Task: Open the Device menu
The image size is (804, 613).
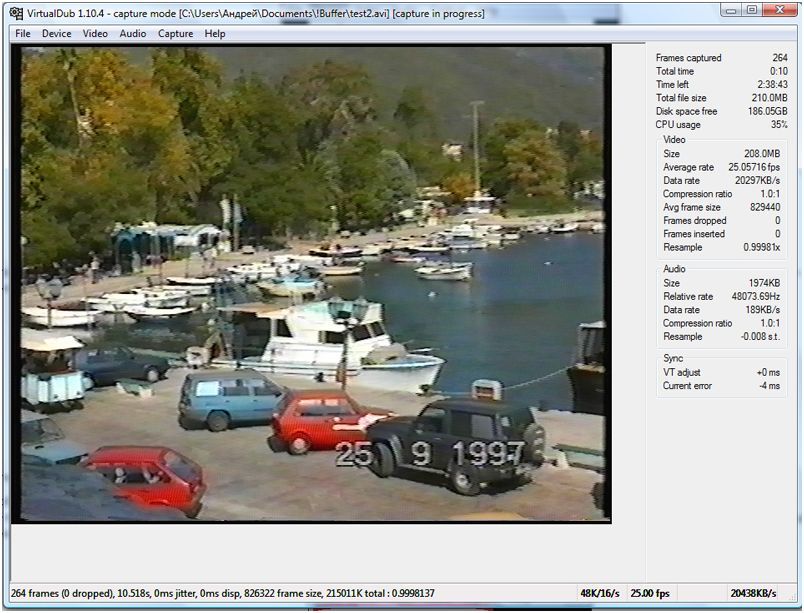Action: pos(57,34)
